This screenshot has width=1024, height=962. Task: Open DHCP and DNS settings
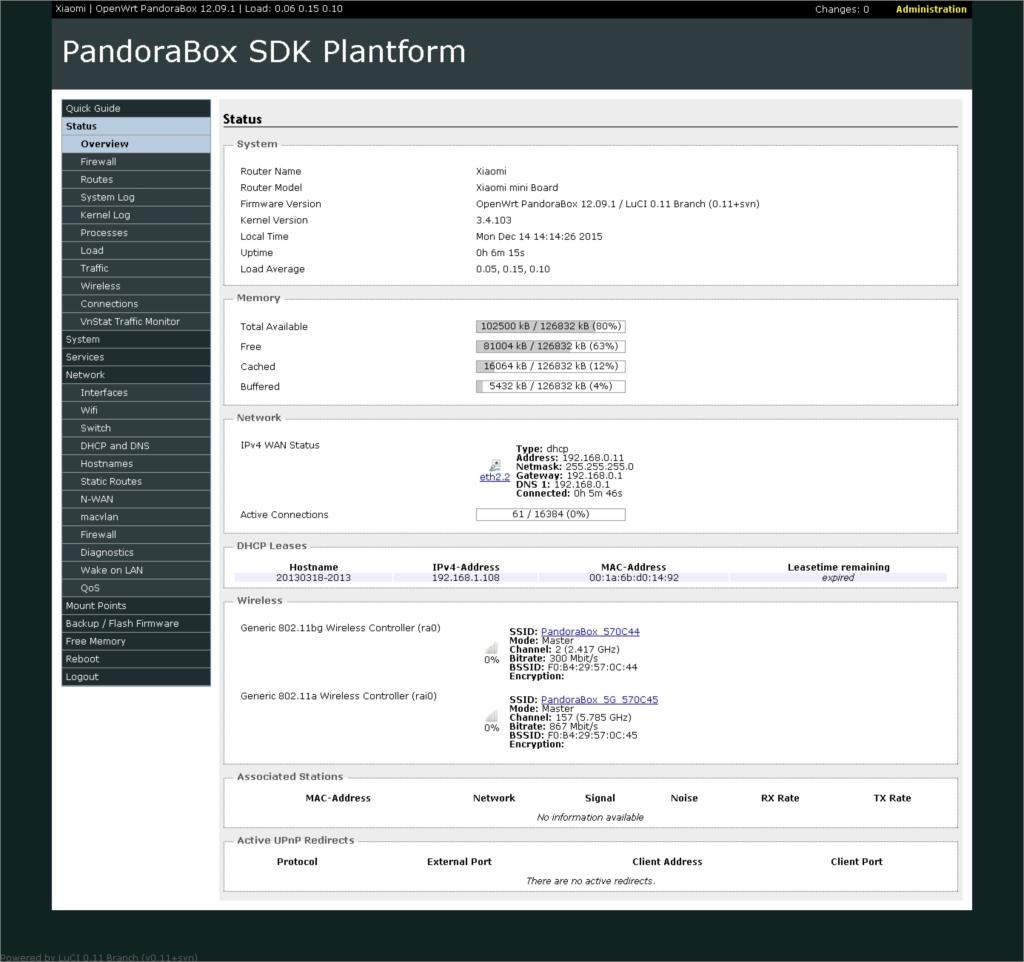point(115,446)
